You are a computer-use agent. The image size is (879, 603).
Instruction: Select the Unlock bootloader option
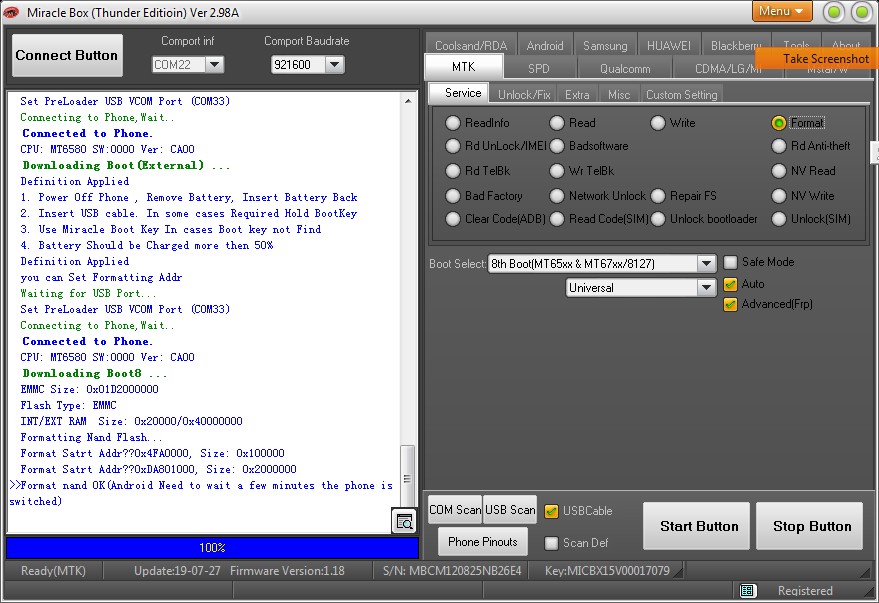coord(658,219)
